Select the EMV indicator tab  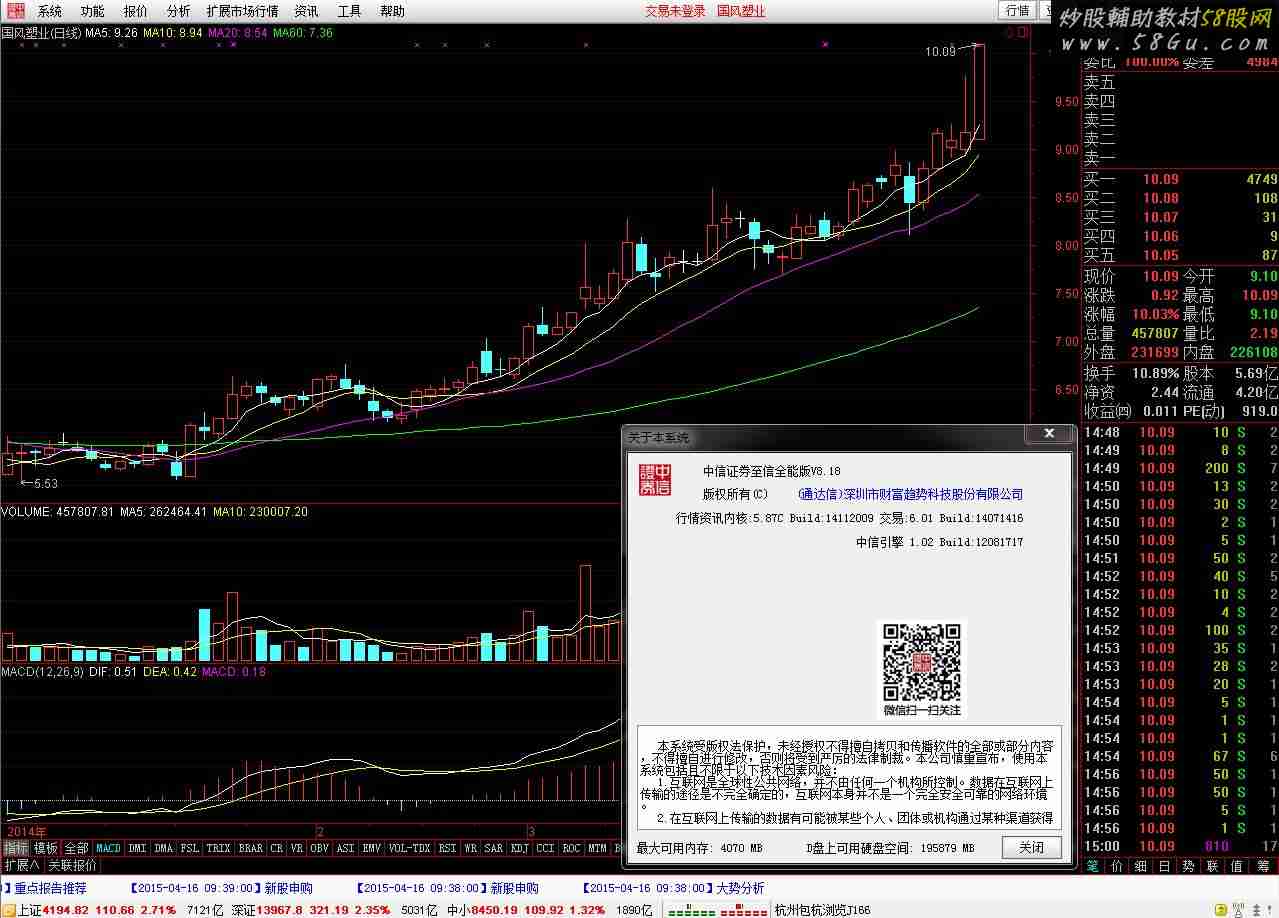pyautogui.click(x=371, y=848)
